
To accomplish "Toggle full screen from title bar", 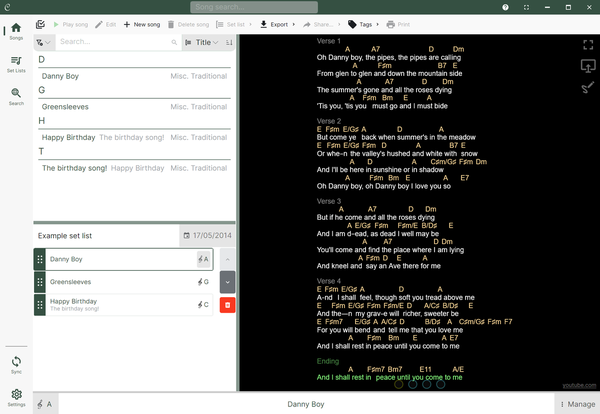I will click(x=527, y=7).
